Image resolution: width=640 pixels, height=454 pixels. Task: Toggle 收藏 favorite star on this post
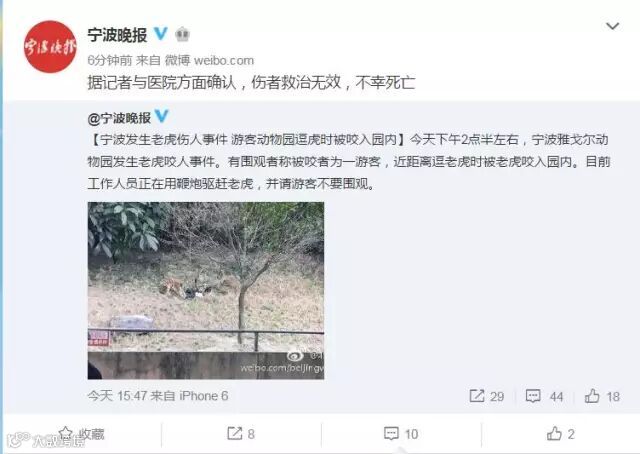(x=81, y=434)
